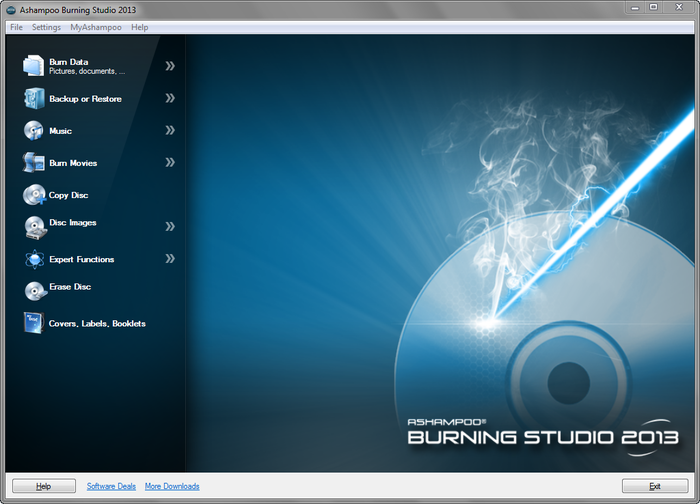The width and height of the screenshot is (700, 504).
Task: Select the Backup or Restore label
Action: pos(85,99)
